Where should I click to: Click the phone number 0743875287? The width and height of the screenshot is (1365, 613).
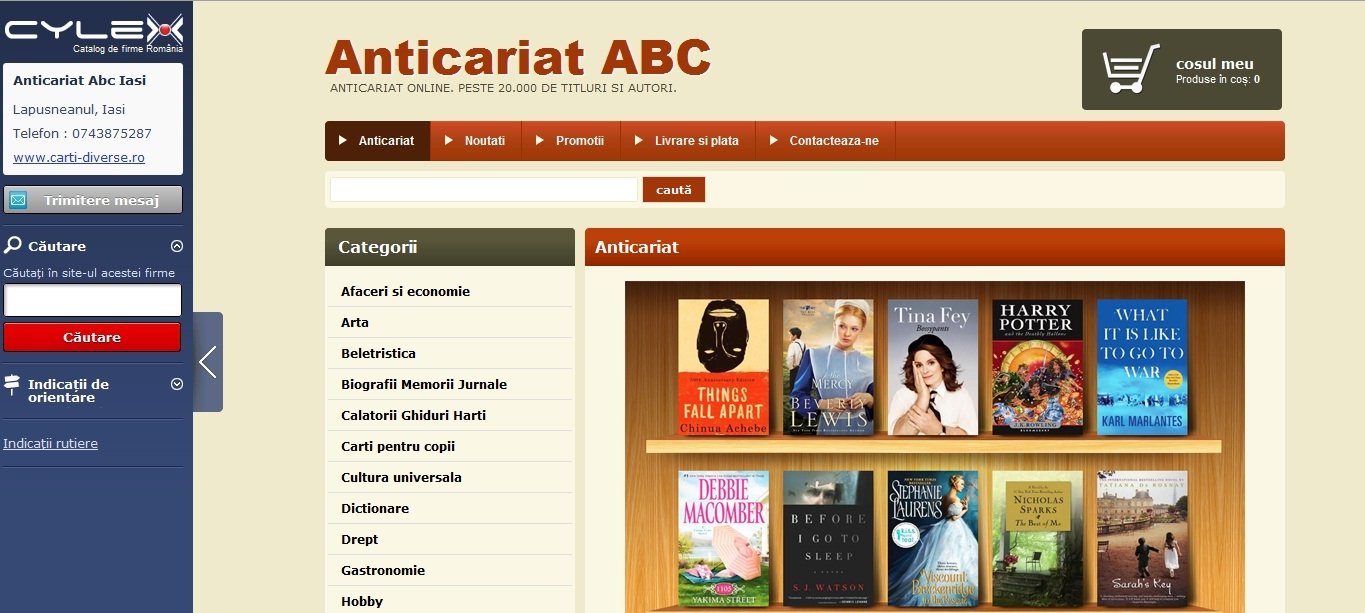(112, 134)
